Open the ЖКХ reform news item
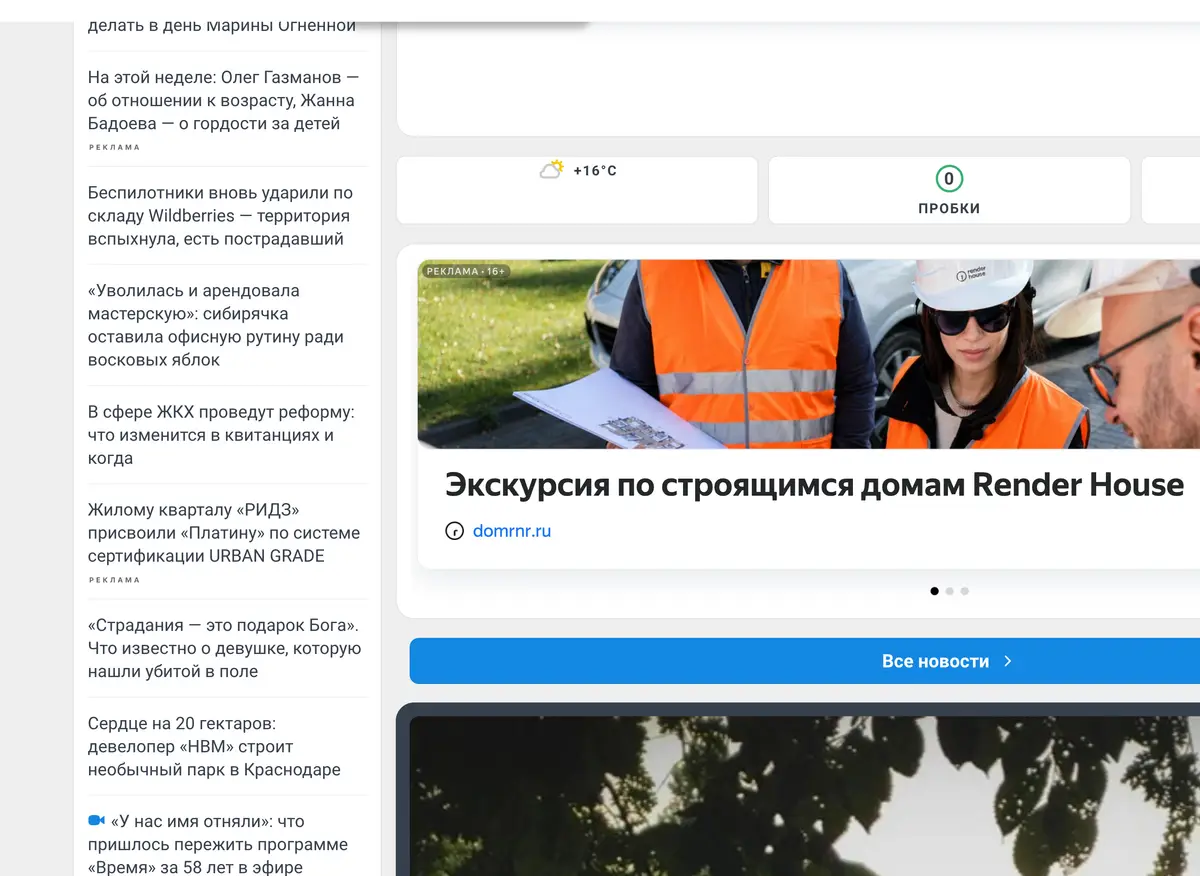Viewport: 1200px width, 876px height. [x=221, y=435]
